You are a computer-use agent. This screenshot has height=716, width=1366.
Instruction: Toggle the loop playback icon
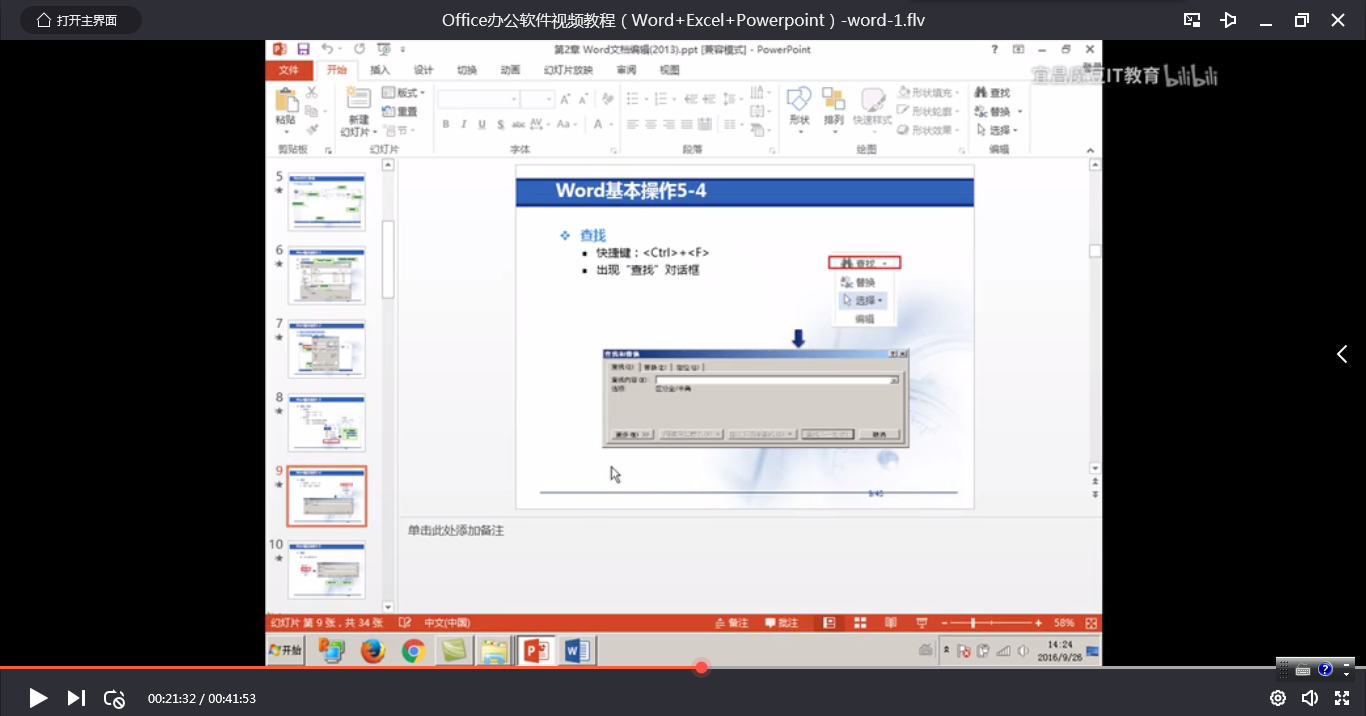click(x=115, y=698)
